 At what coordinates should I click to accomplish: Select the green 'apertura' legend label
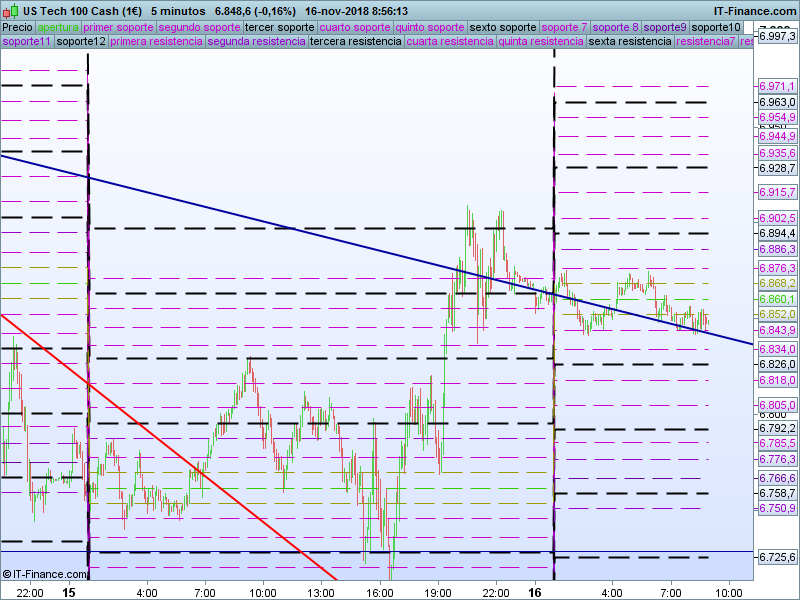tap(57, 27)
